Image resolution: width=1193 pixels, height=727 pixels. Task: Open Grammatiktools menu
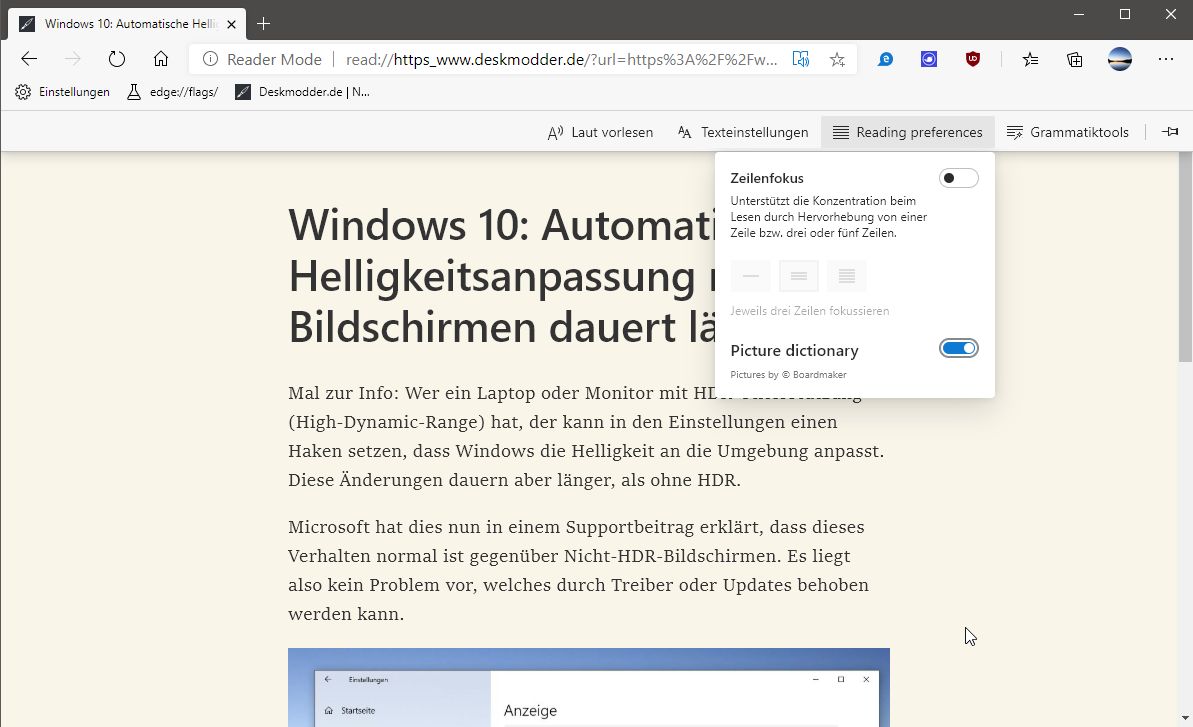(x=1067, y=132)
